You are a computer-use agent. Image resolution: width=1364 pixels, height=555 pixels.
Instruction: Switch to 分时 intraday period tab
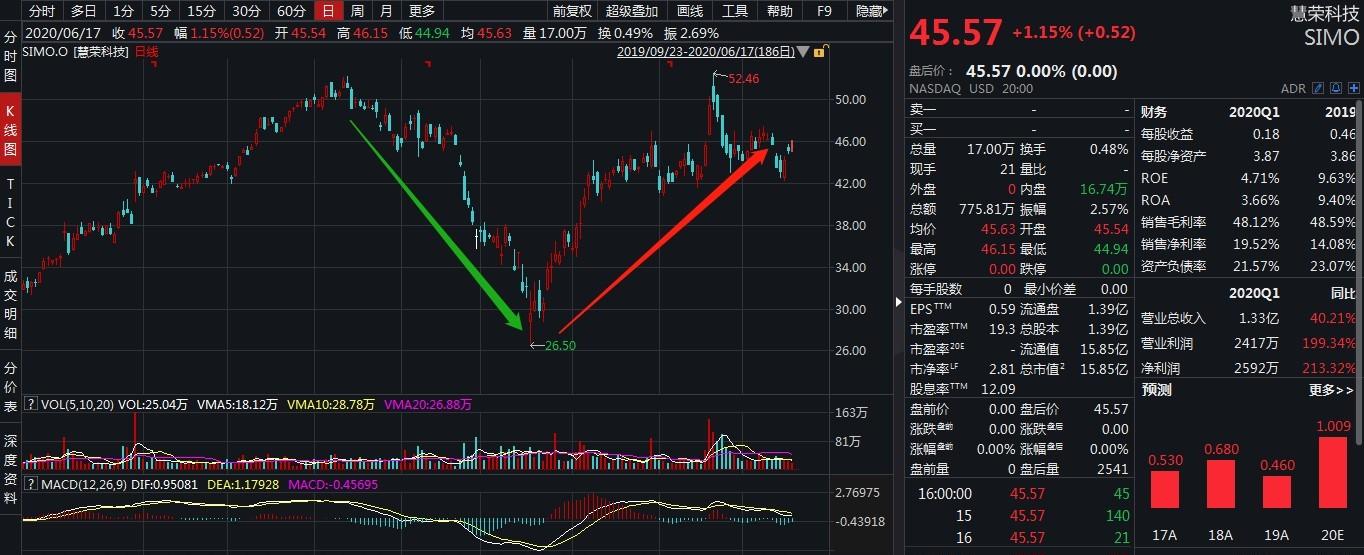point(42,11)
